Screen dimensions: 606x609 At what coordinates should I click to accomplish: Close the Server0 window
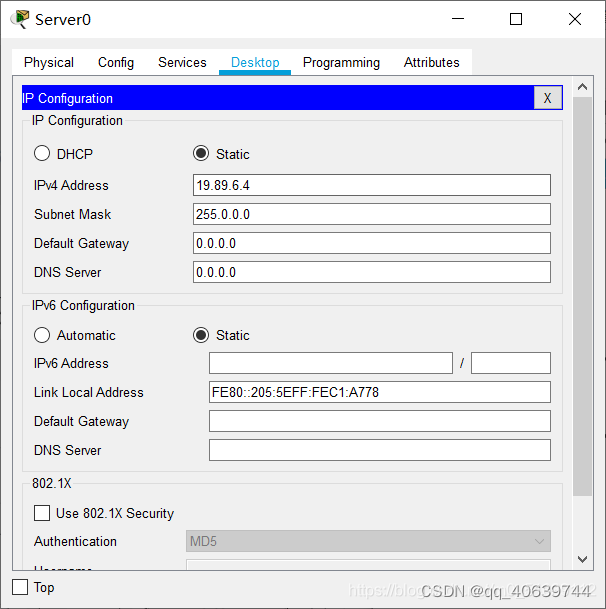click(x=575, y=19)
